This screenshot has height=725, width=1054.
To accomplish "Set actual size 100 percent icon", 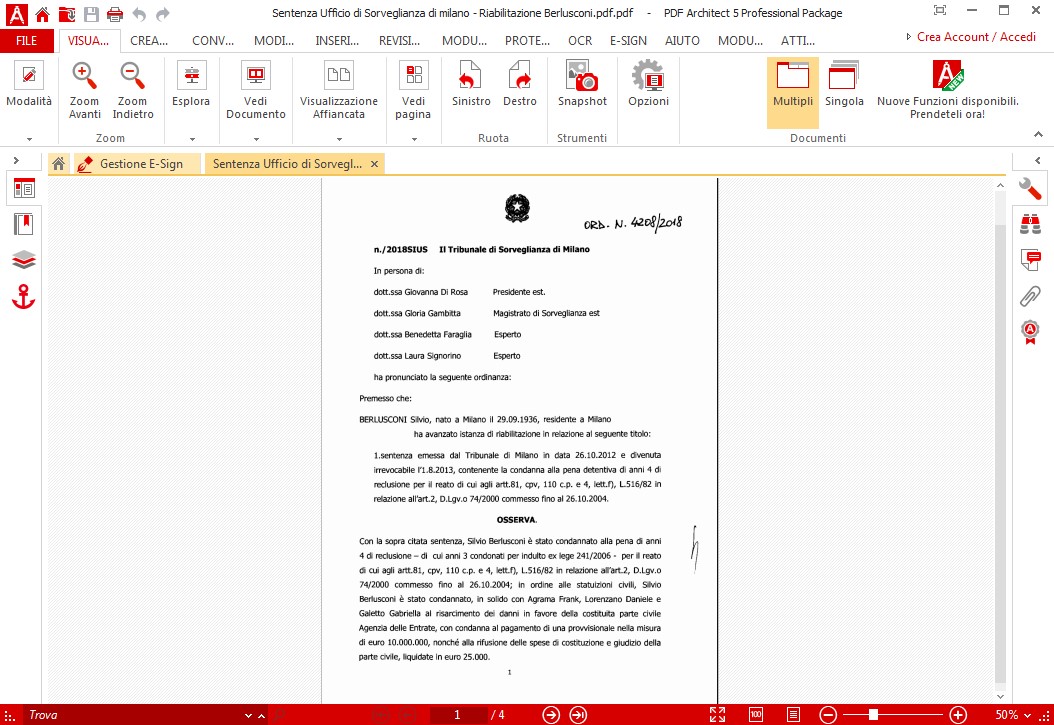I will 756,715.
